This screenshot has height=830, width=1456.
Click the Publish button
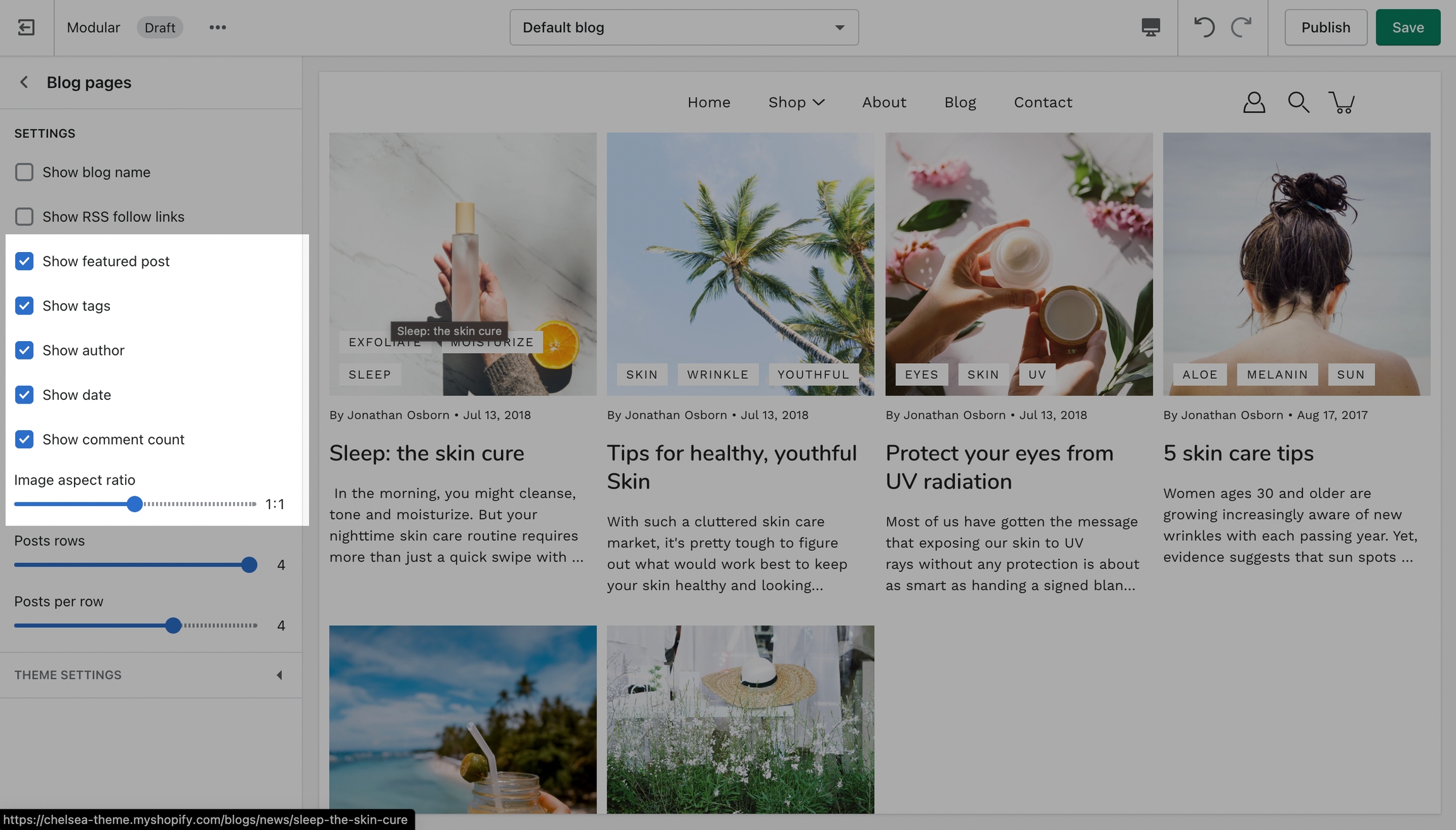pyautogui.click(x=1325, y=27)
